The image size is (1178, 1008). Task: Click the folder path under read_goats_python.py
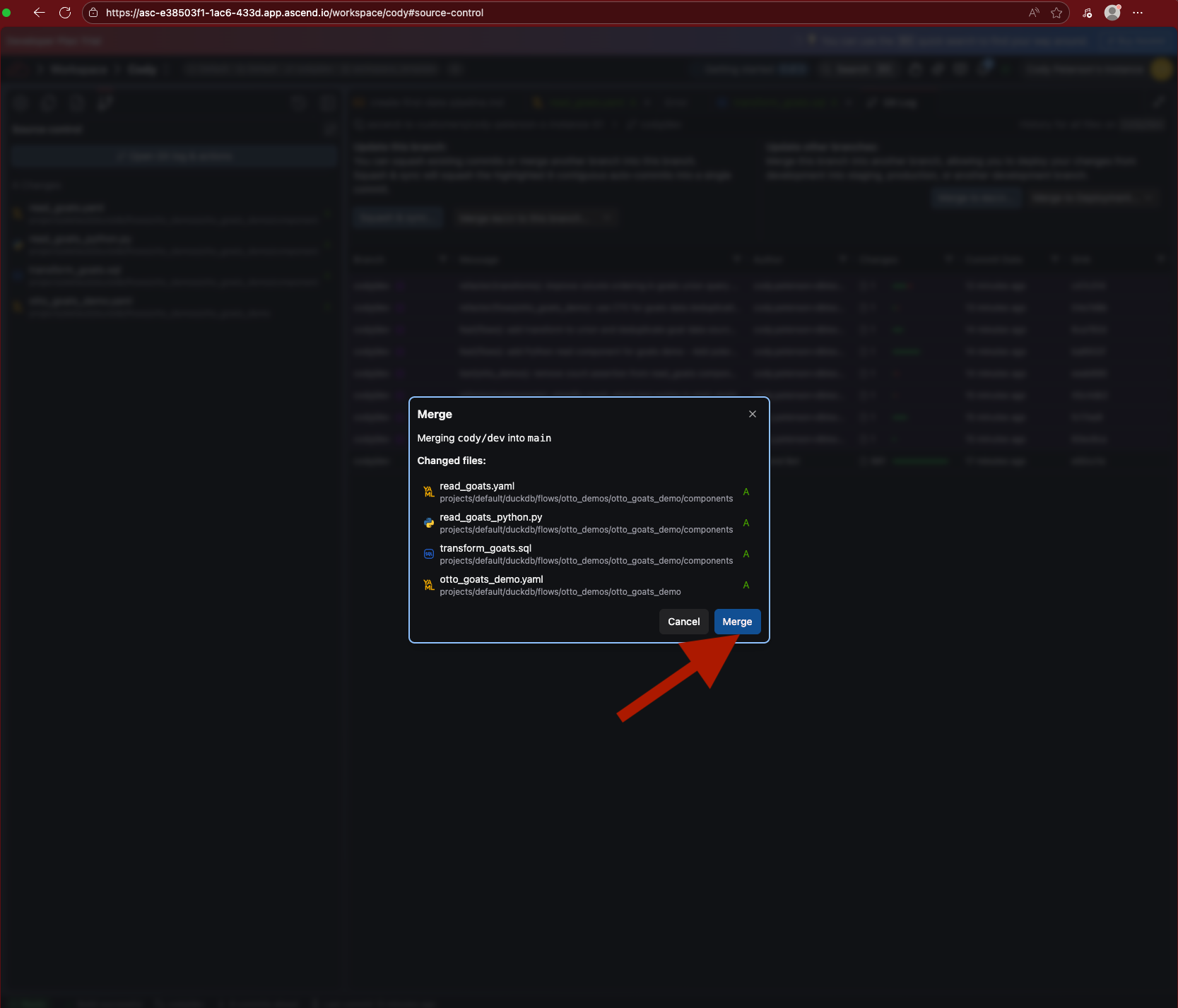coord(587,530)
